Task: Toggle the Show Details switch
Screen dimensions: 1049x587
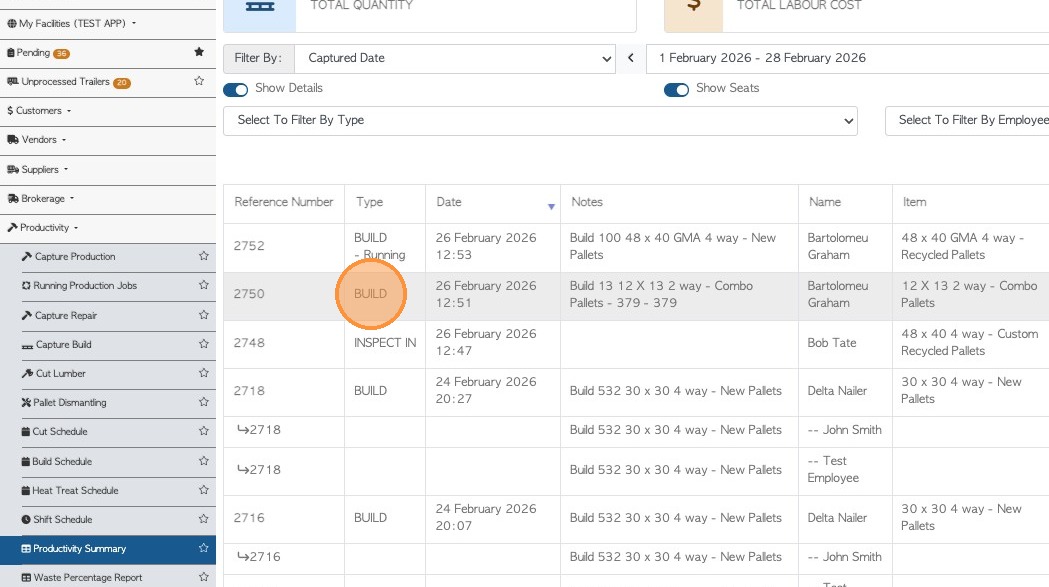Action: coord(236,89)
